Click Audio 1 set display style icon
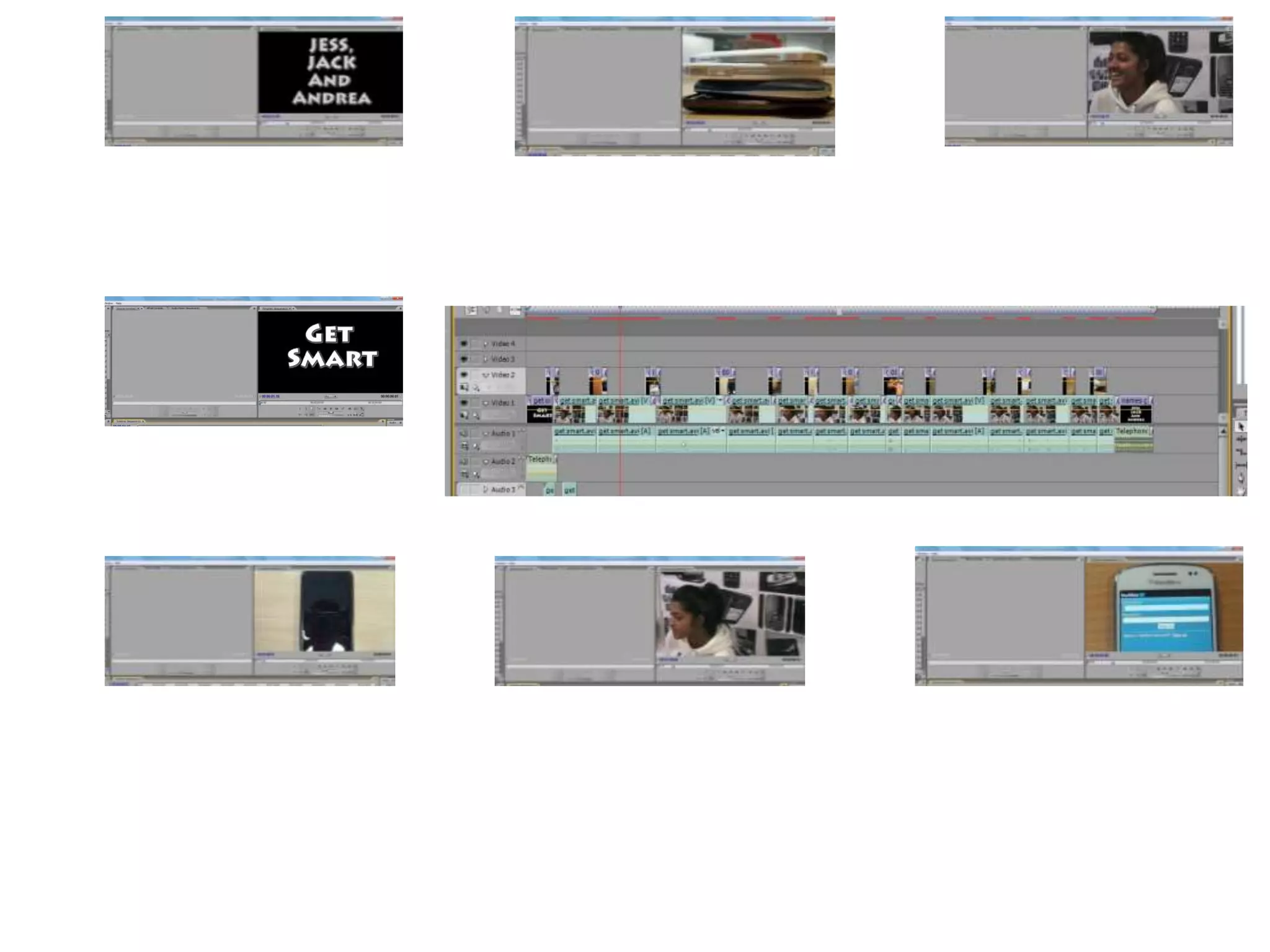Screen dimensions: 1270x952 (464, 446)
